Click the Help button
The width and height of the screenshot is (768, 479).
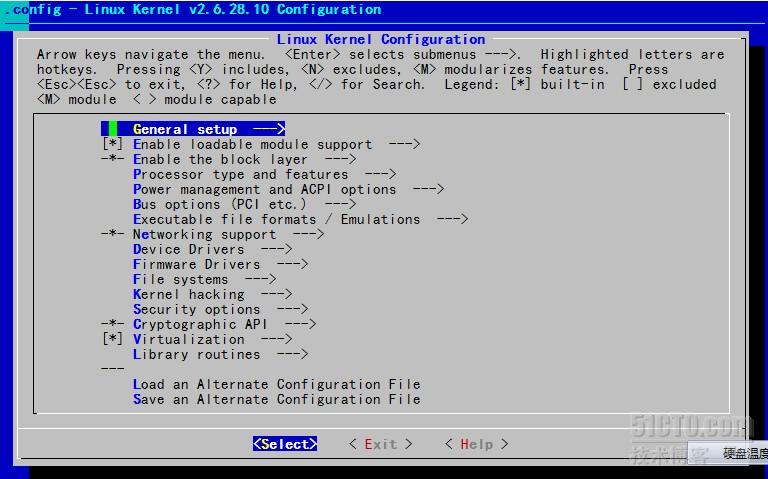click(x=477, y=444)
